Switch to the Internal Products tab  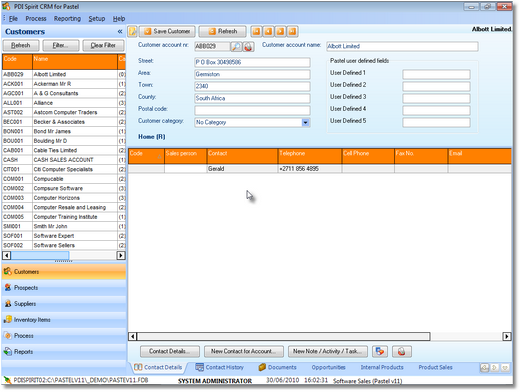(x=382, y=367)
